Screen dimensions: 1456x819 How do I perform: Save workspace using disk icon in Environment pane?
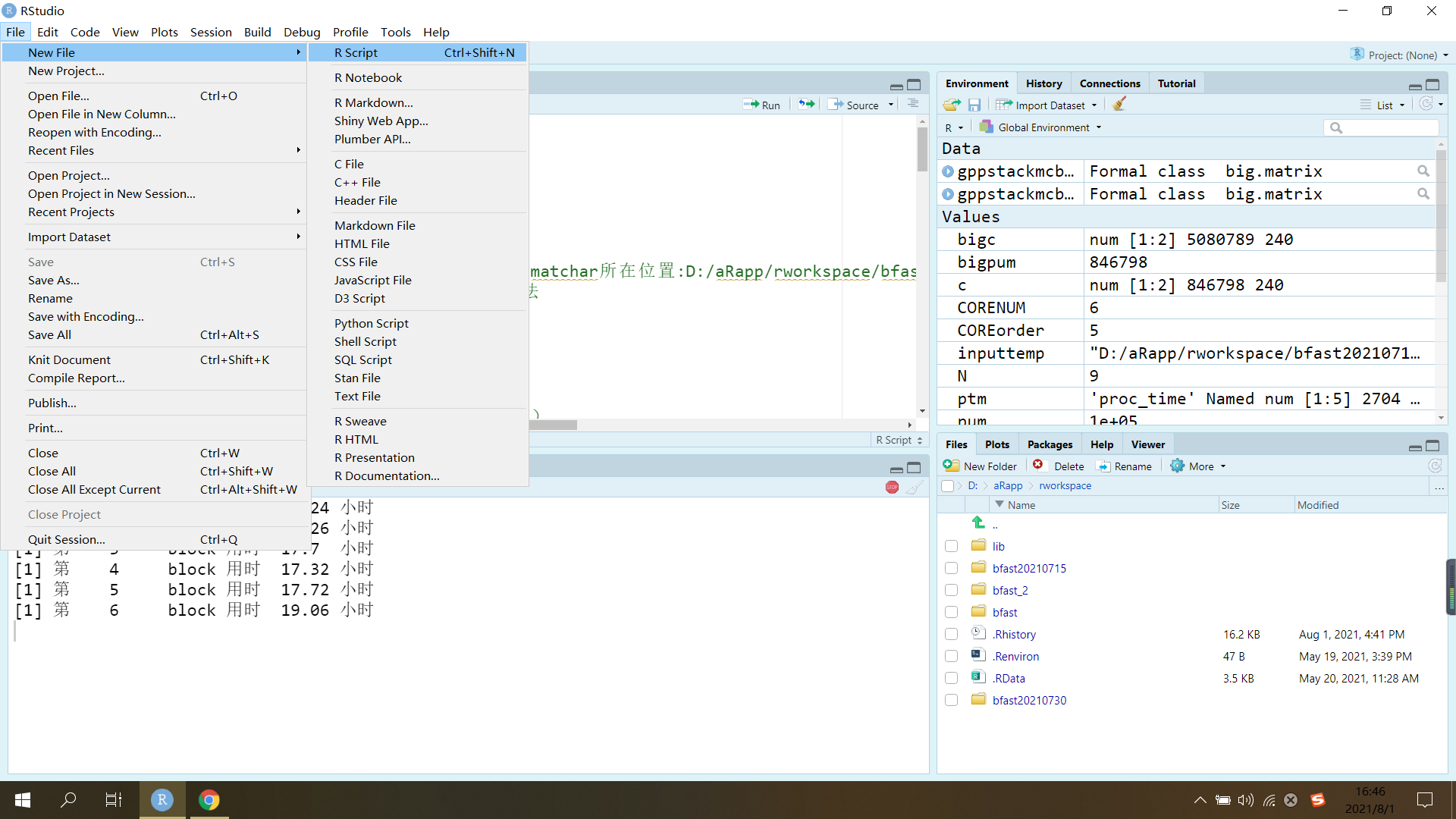pyautogui.click(x=975, y=105)
